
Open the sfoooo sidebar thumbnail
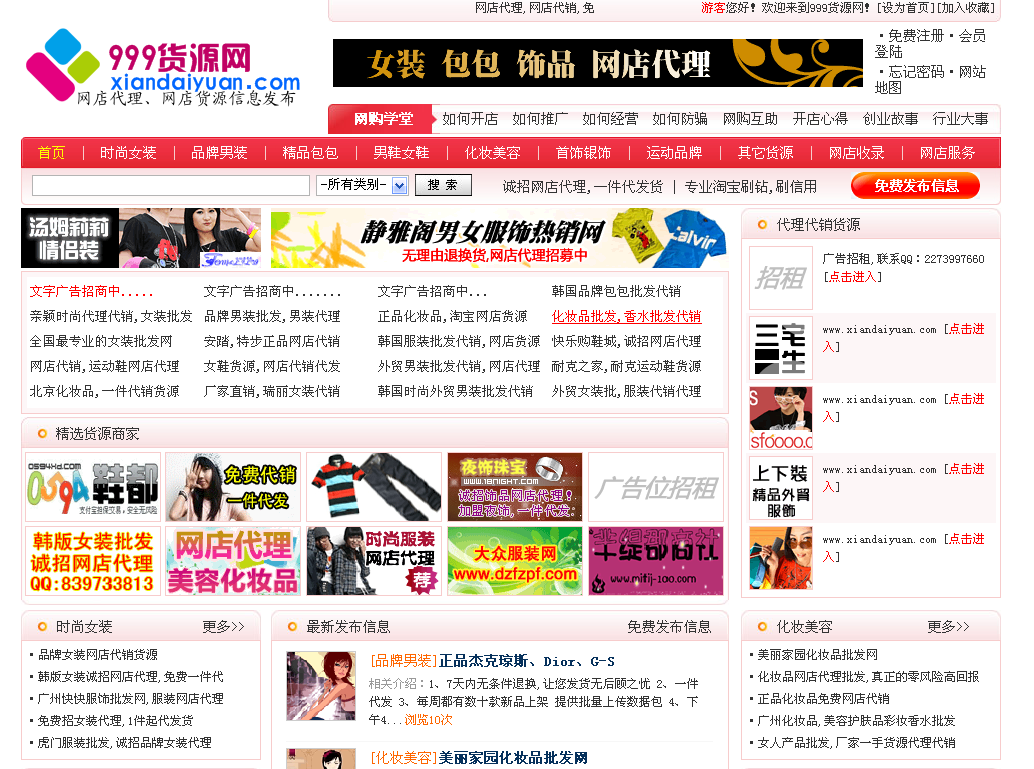781,418
